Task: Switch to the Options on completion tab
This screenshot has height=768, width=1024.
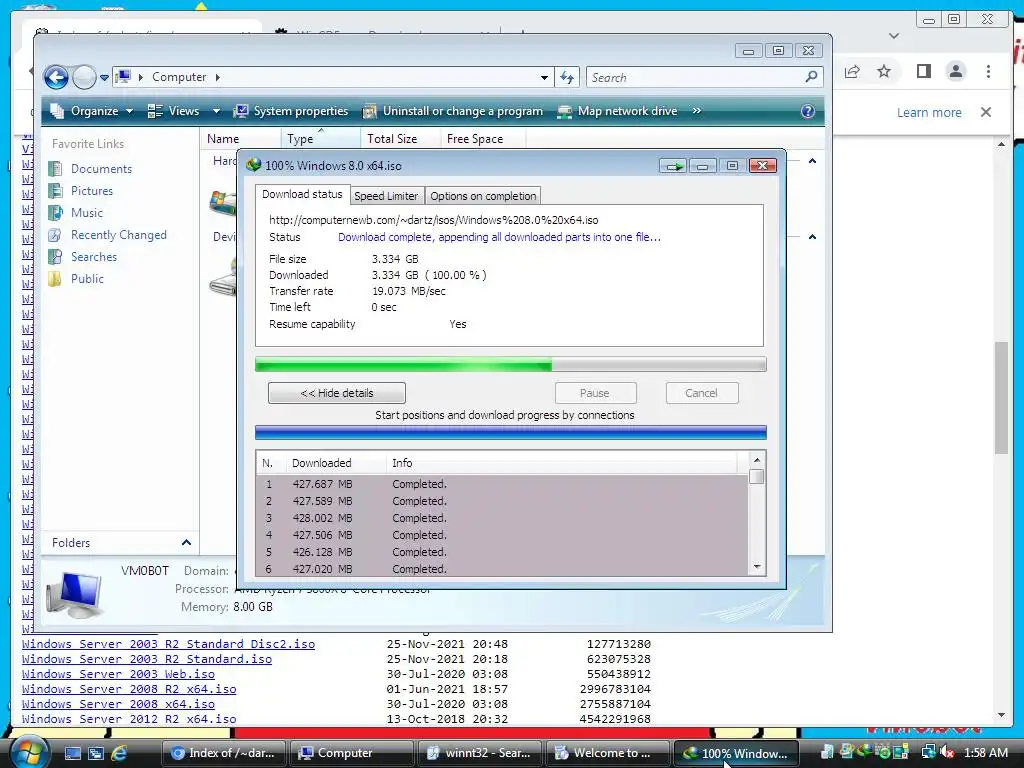Action: (483, 196)
